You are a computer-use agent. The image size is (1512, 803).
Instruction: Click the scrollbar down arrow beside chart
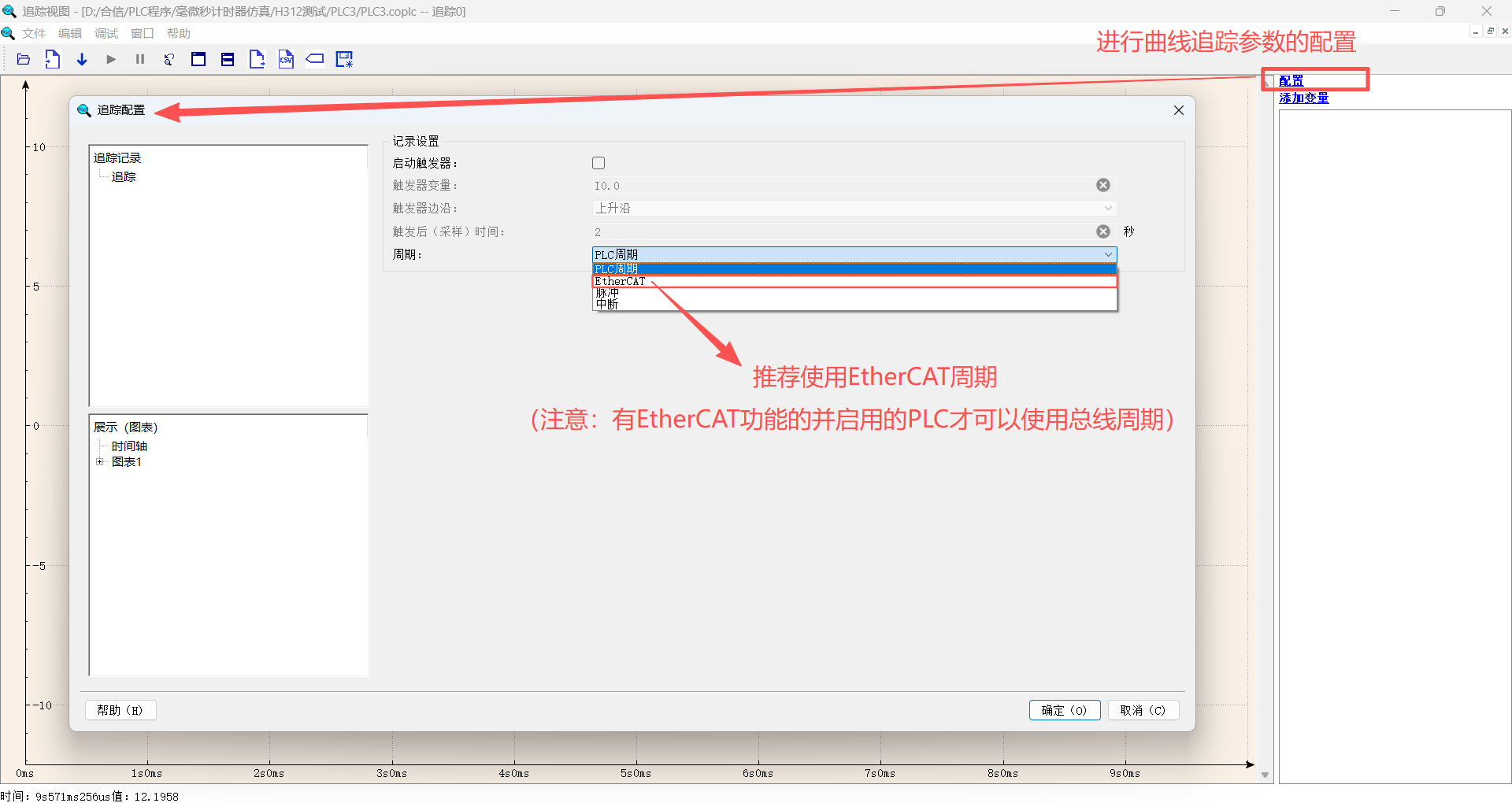(1266, 775)
